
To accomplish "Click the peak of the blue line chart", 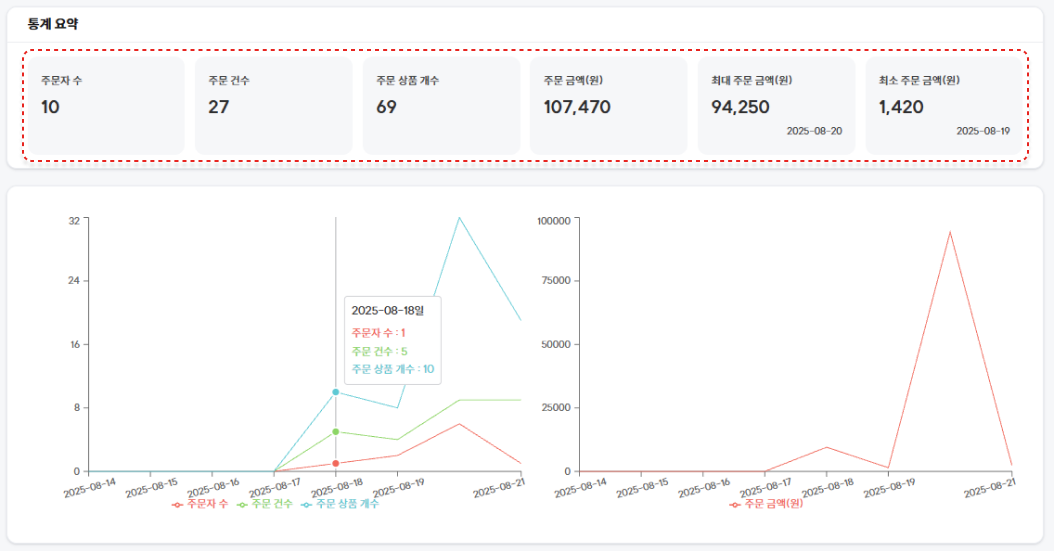I will [459, 217].
